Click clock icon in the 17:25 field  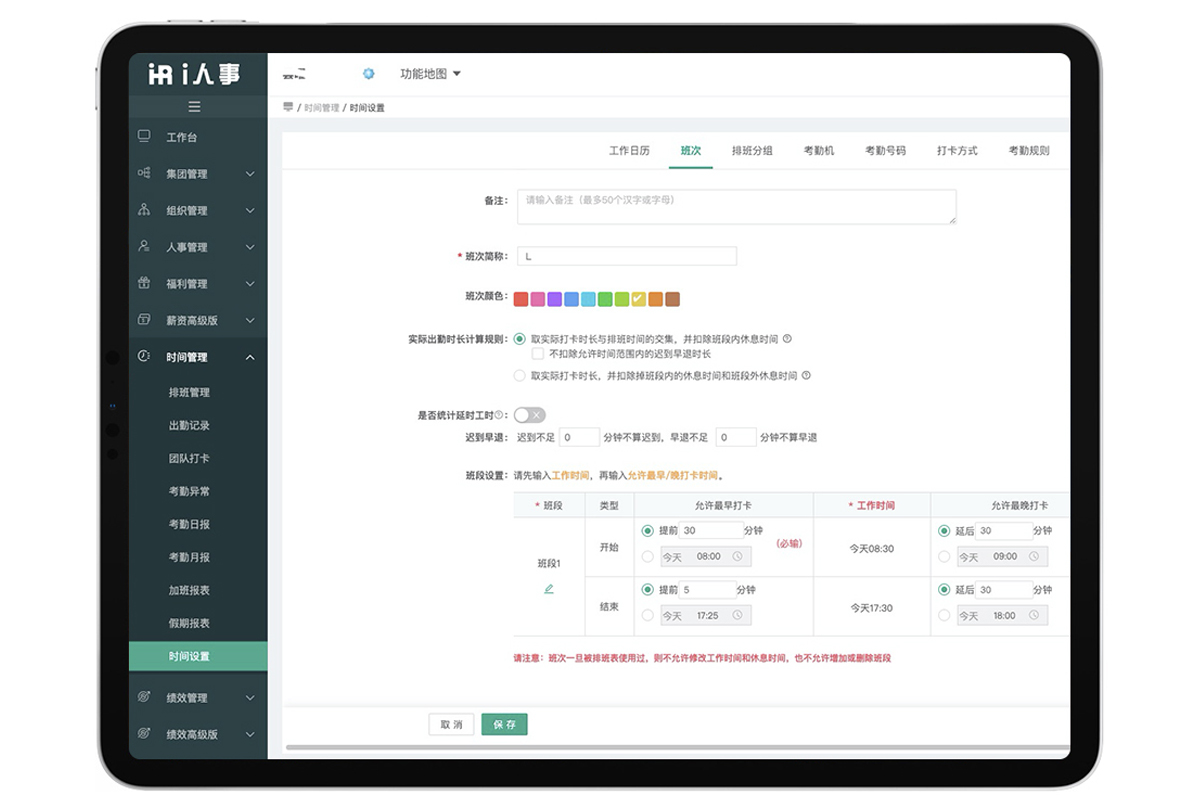point(738,615)
